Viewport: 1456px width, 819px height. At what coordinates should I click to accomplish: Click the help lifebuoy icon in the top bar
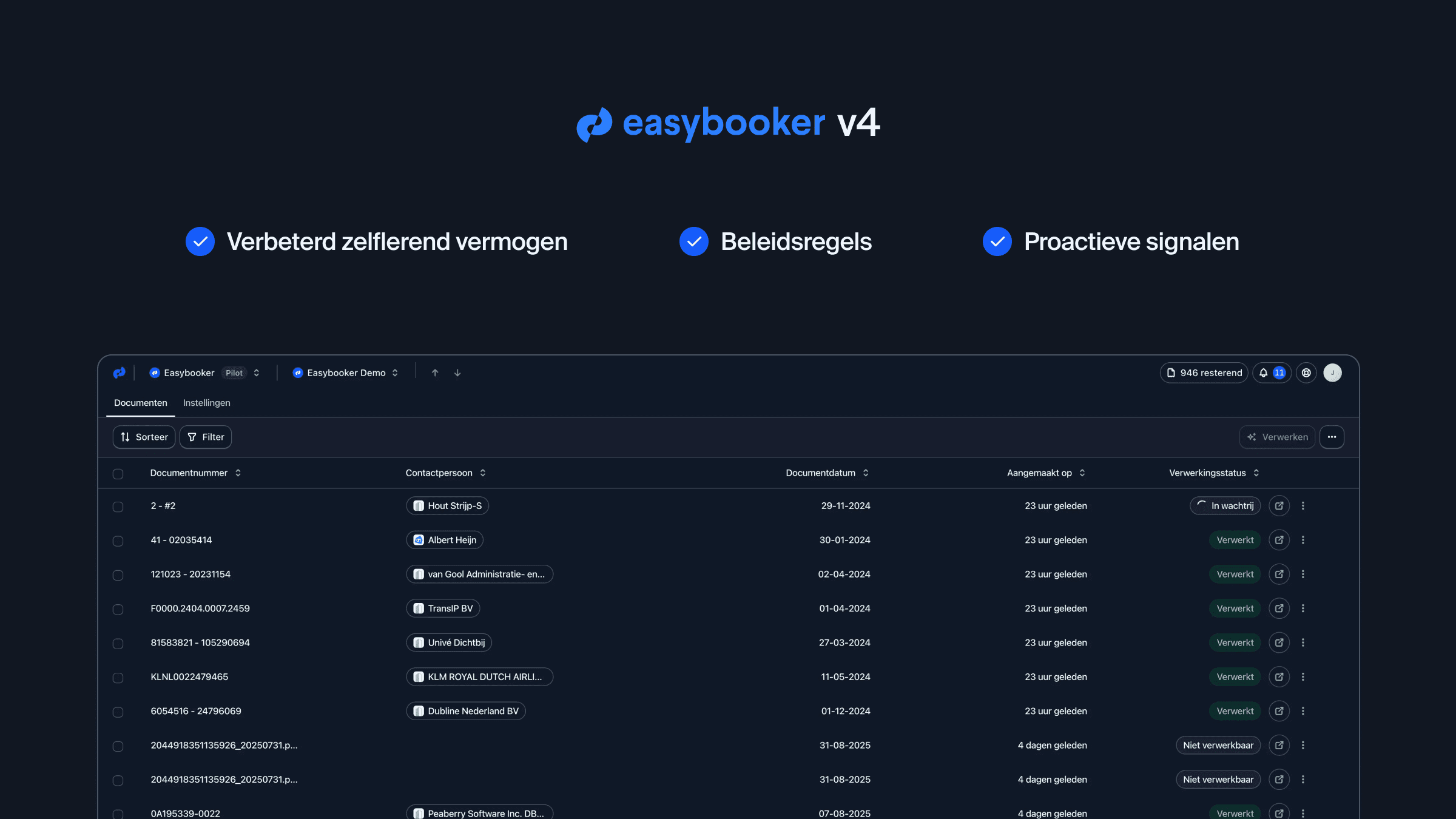[1306, 372]
